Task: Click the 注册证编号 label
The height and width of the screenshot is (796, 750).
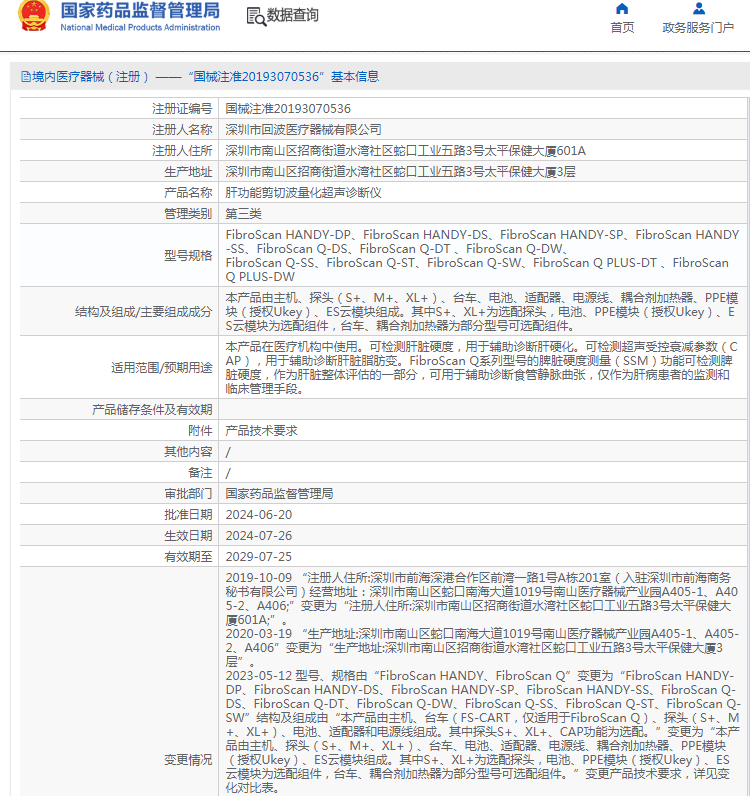Action: pyautogui.click(x=182, y=109)
